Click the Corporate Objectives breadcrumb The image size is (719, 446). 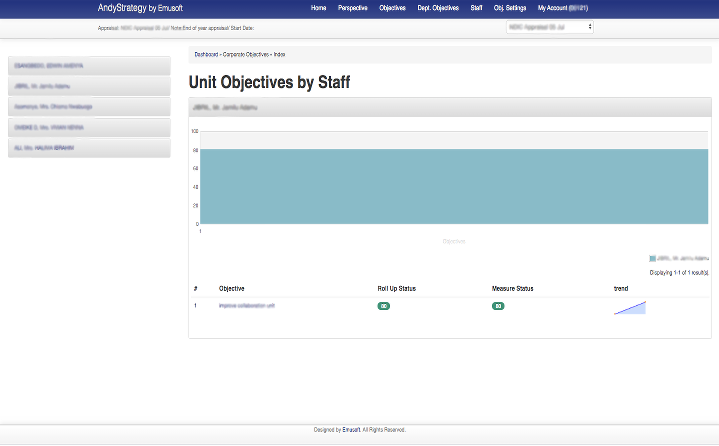point(246,54)
